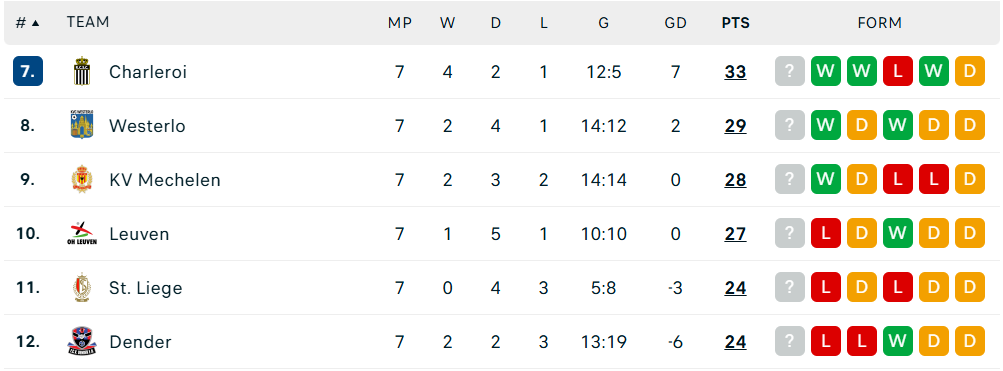Click the Dender club crest icon
Screen dimensions: 1003x371
(x=82, y=342)
